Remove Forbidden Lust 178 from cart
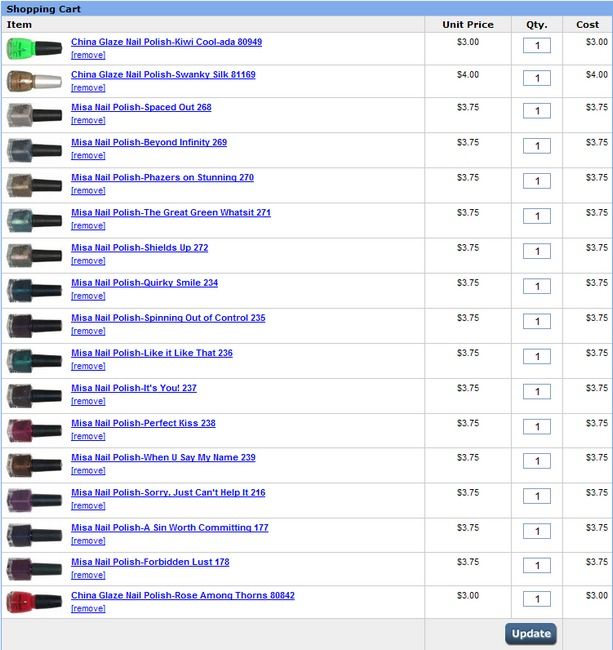 coord(88,575)
